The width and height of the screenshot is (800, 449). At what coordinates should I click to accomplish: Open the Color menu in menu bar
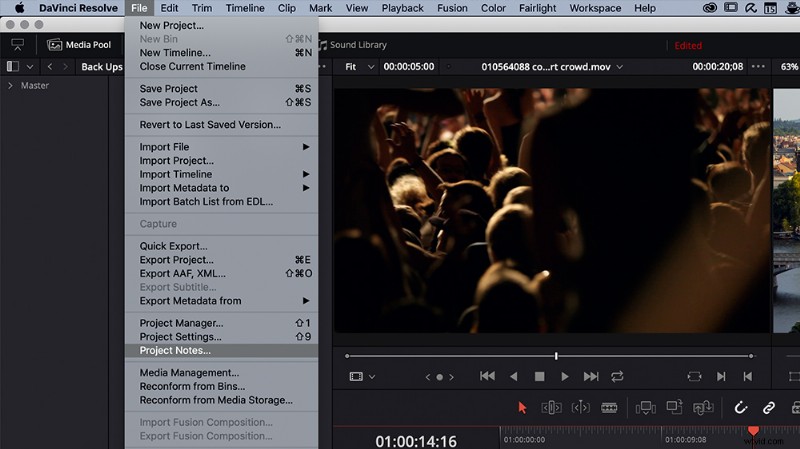pyautogui.click(x=493, y=8)
